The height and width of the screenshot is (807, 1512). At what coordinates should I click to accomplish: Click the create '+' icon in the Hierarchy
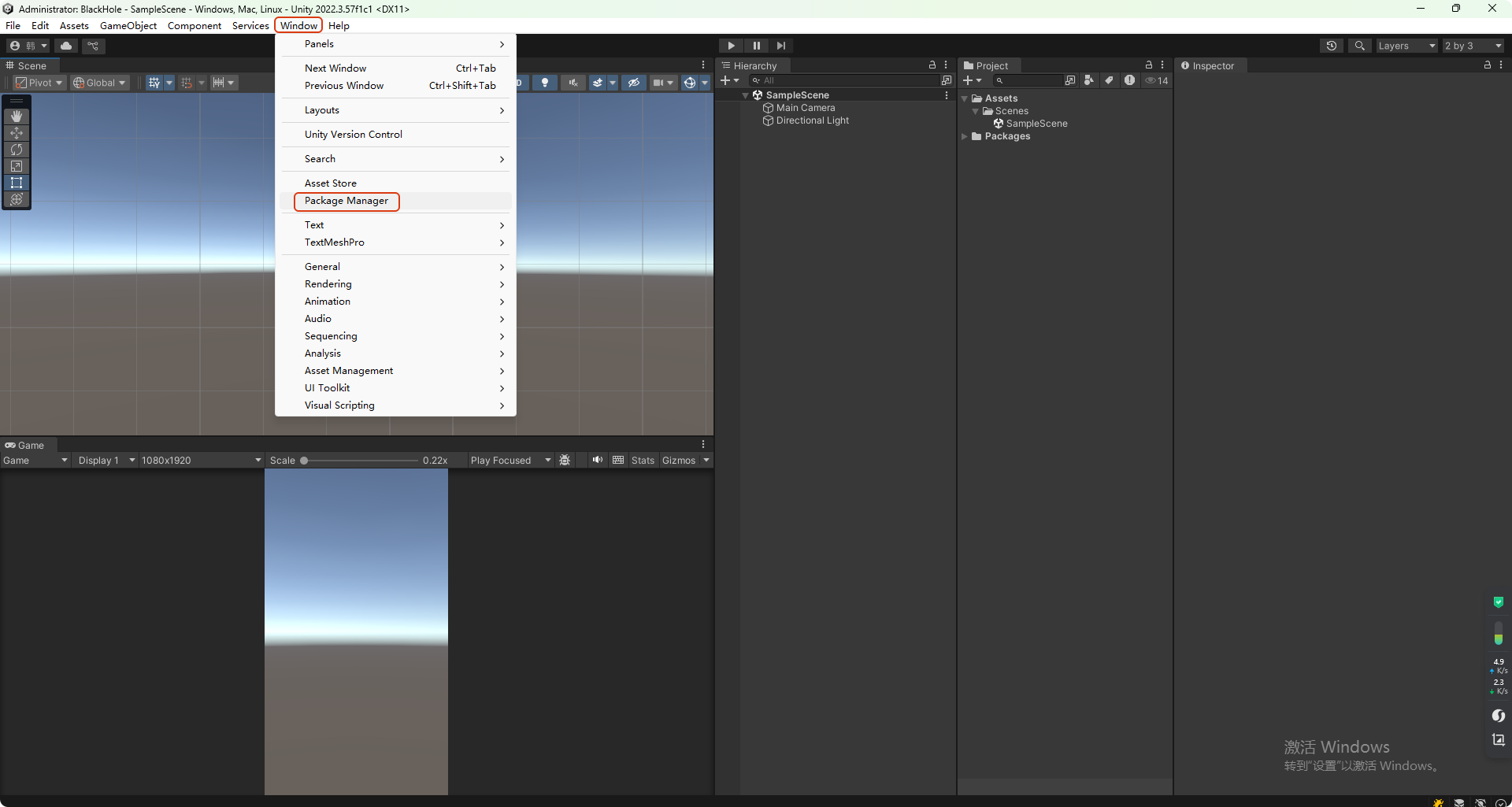pyautogui.click(x=726, y=80)
